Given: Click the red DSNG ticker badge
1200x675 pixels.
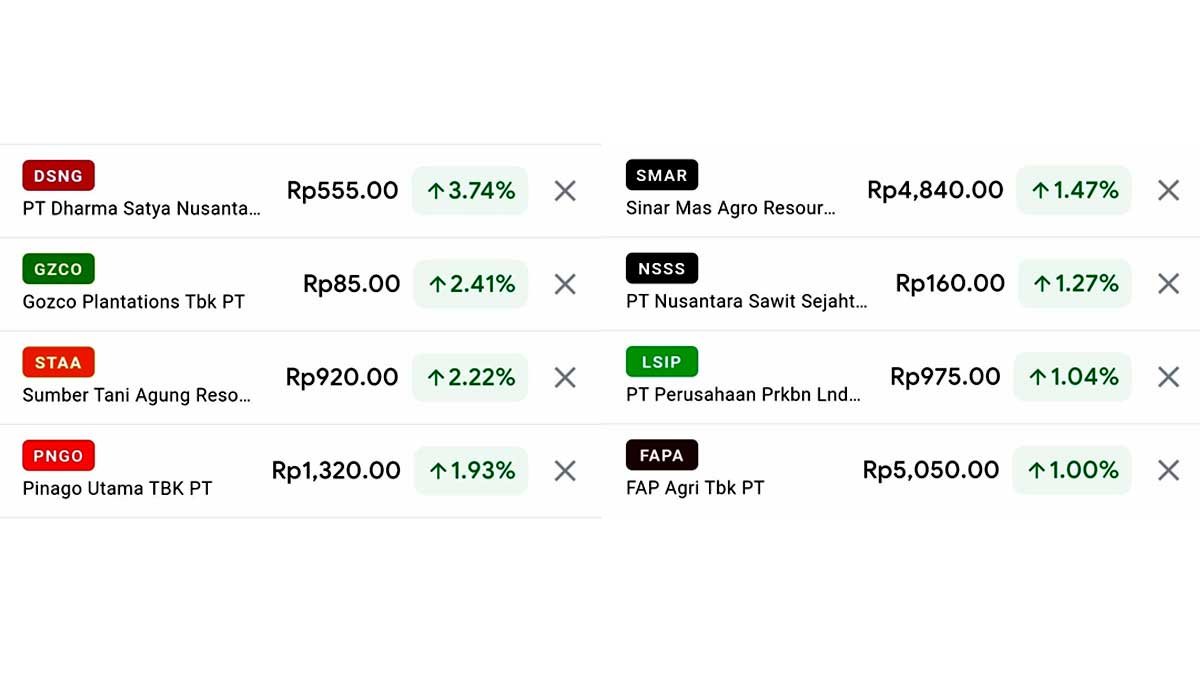Looking at the screenshot, I should pyautogui.click(x=58, y=176).
